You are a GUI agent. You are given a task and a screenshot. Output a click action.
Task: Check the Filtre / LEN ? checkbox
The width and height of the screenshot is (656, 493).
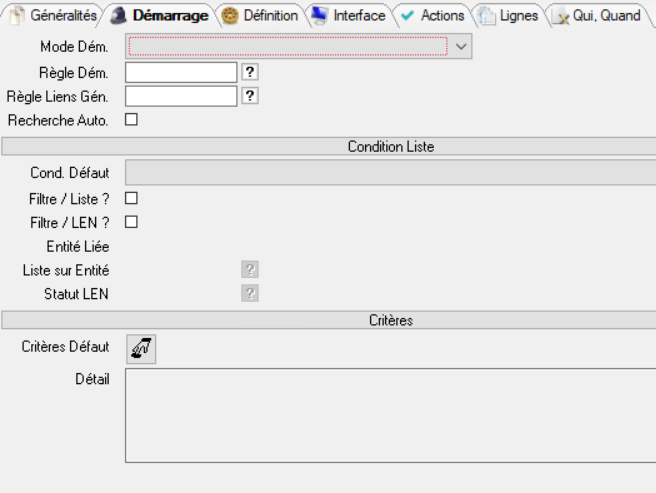(131, 222)
